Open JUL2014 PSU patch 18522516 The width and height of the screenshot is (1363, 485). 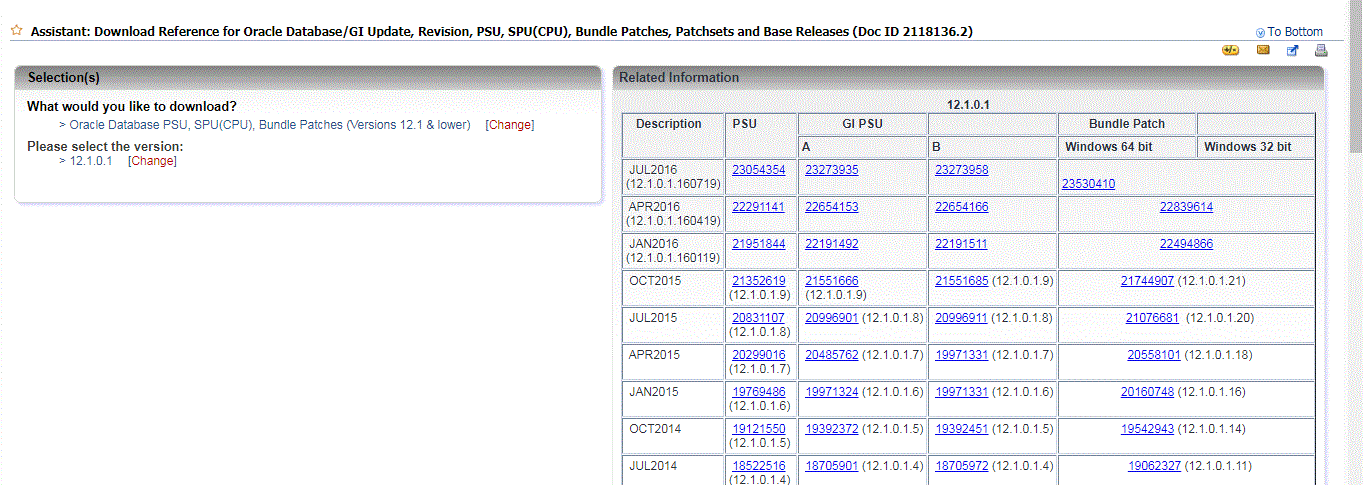(x=759, y=466)
